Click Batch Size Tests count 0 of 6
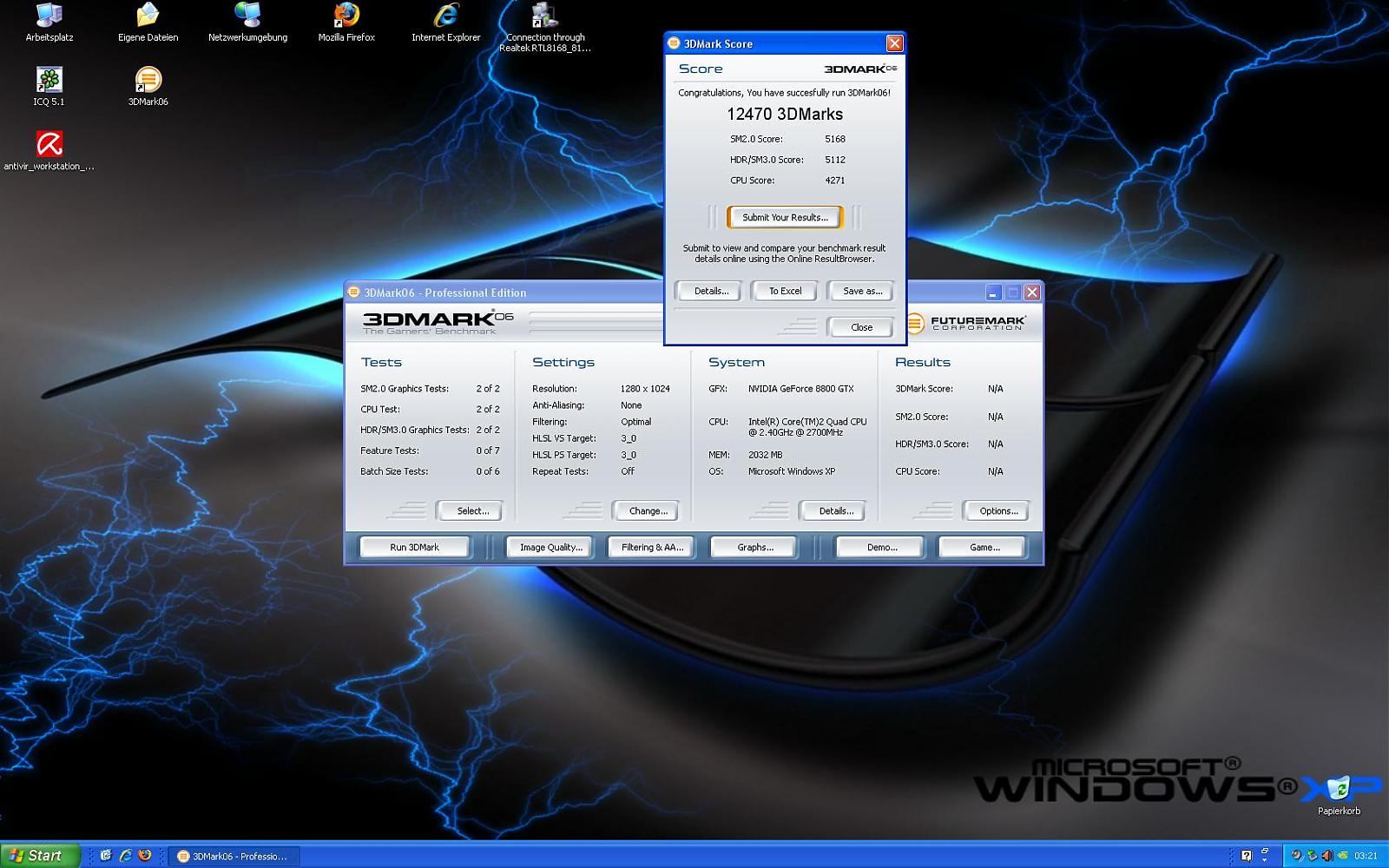The height and width of the screenshot is (868, 1389). 488,471
